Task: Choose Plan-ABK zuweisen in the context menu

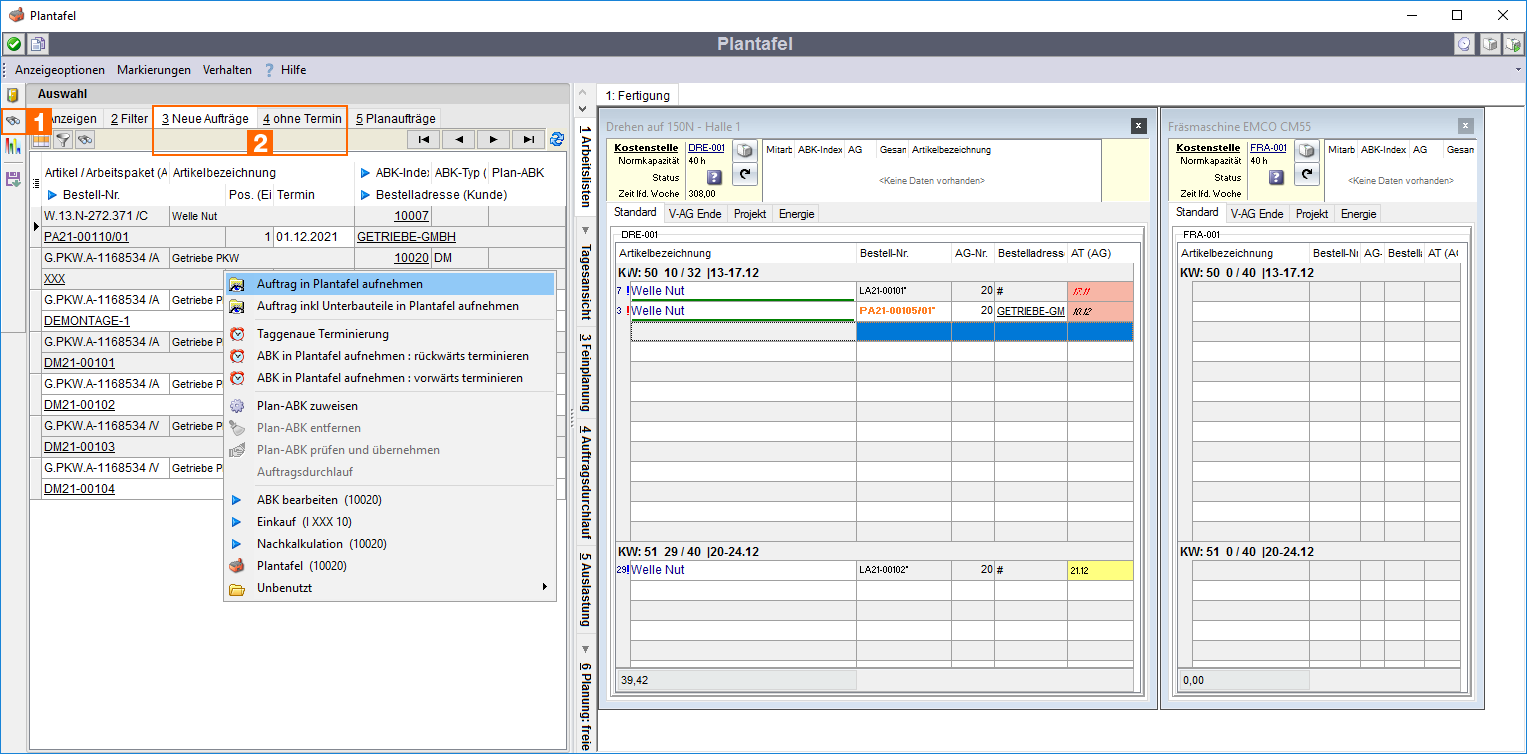Action: tap(390, 406)
